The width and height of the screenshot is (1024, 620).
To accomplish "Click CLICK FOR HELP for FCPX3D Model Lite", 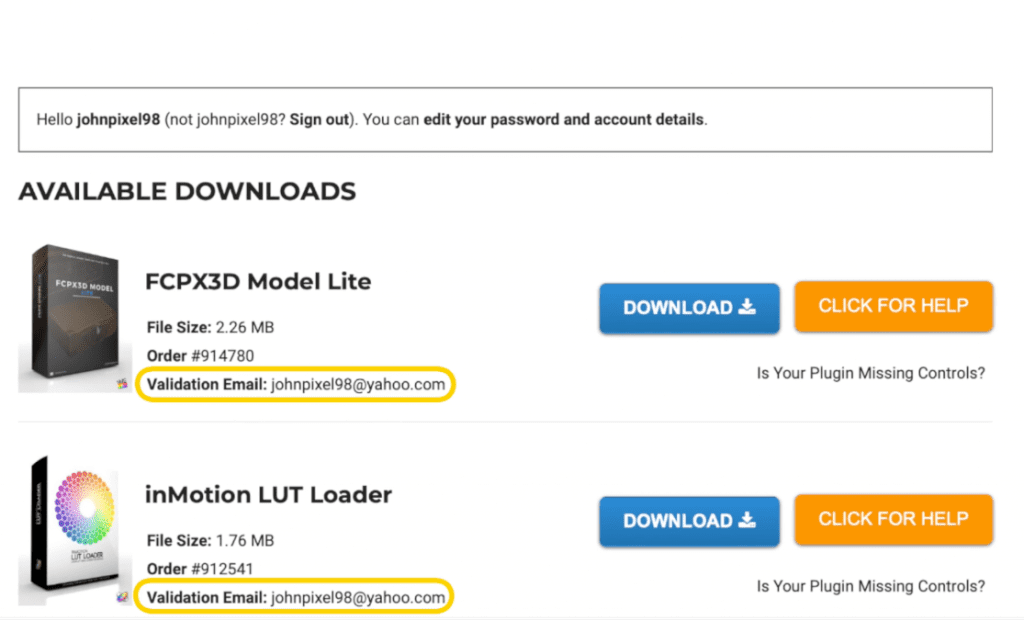I will [x=893, y=306].
